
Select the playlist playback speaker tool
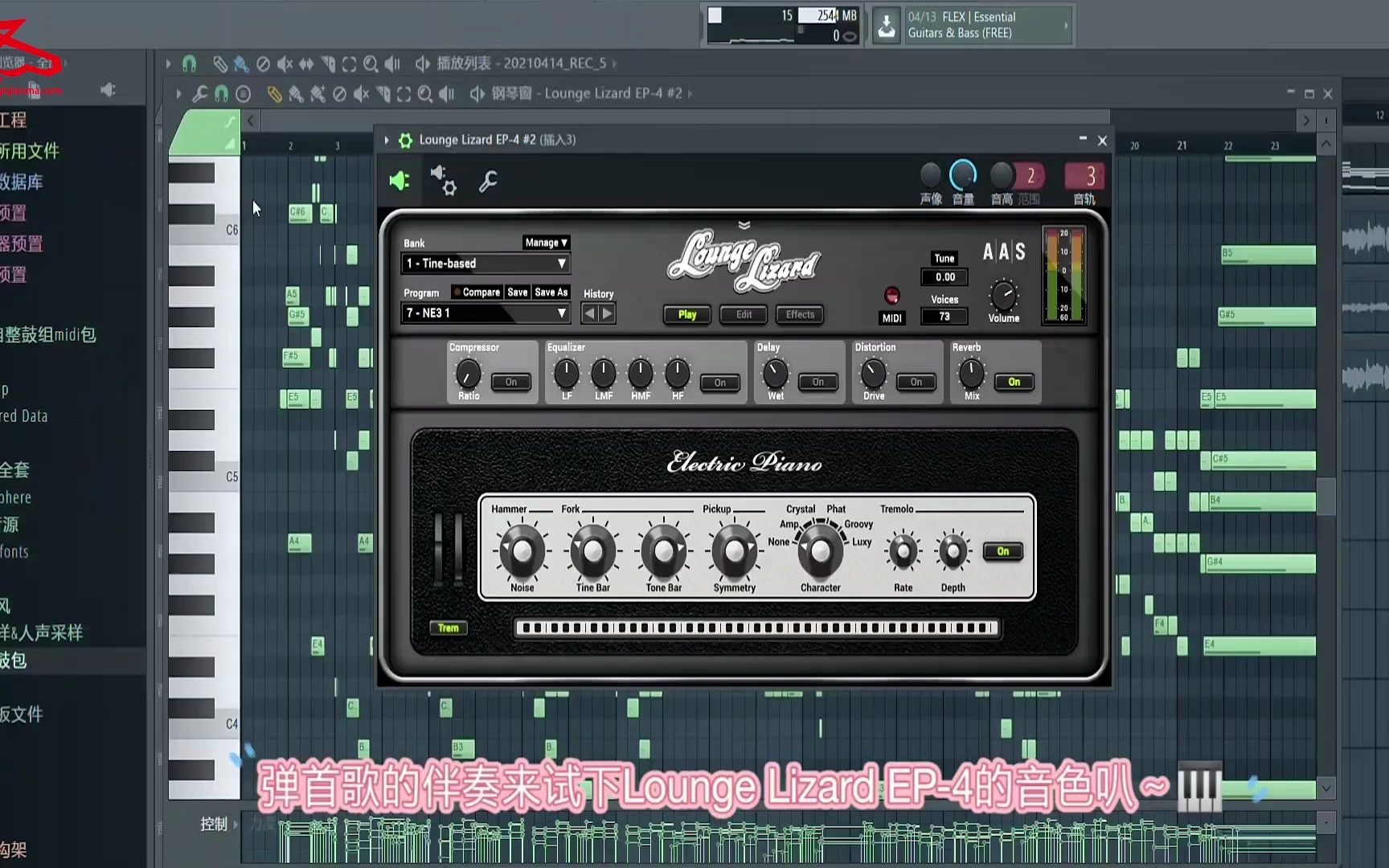(x=392, y=63)
